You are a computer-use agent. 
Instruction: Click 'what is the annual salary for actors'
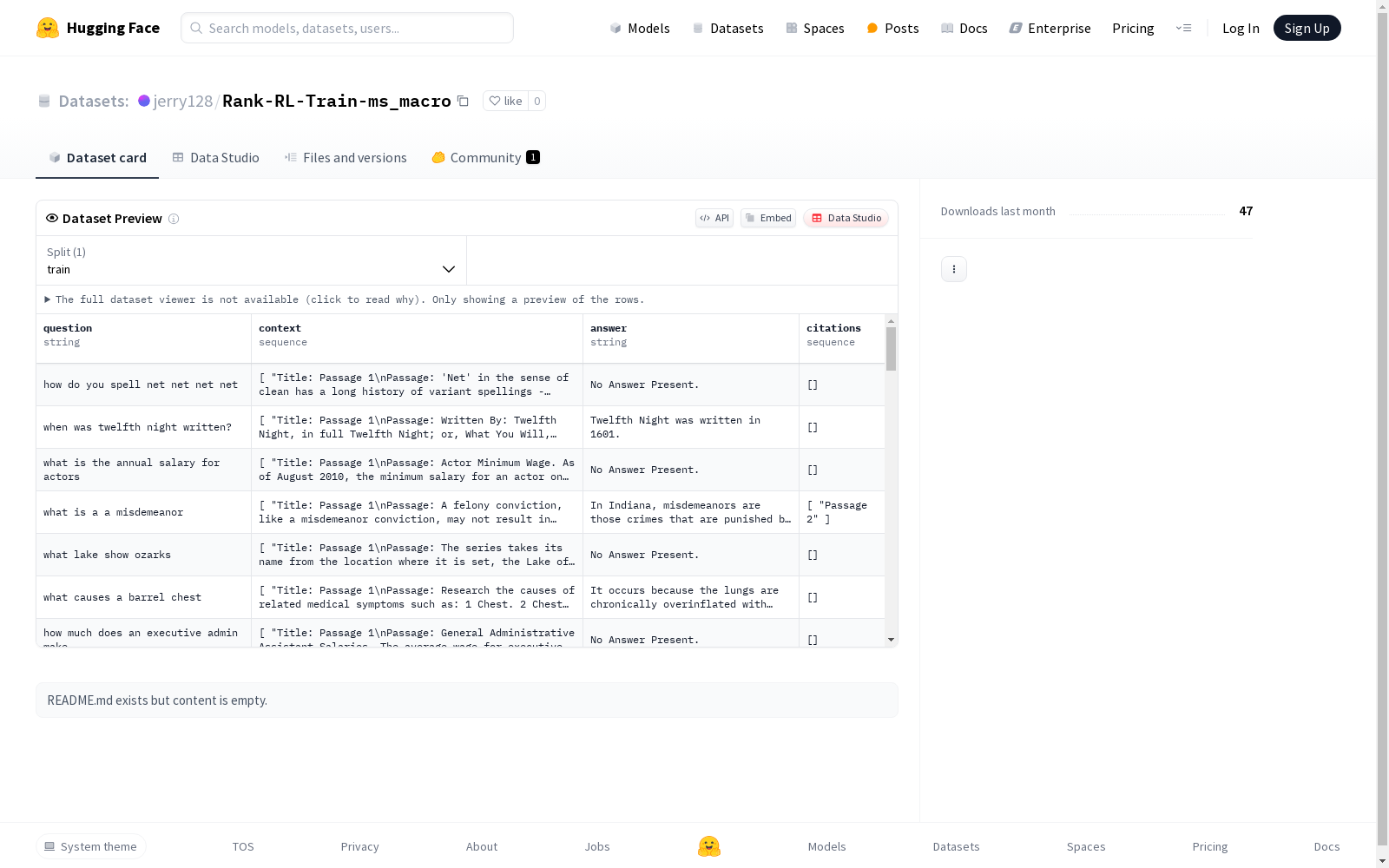pos(144,470)
